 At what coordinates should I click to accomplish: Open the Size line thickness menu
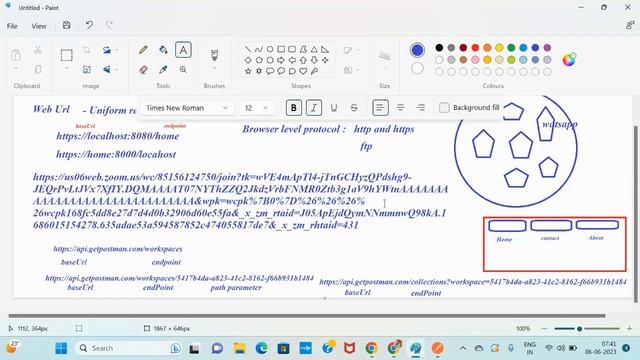pos(384,56)
